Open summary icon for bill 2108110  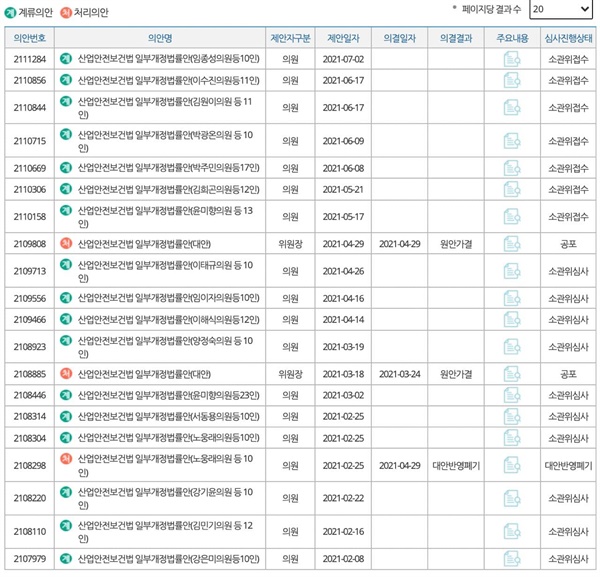pos(512,531)
